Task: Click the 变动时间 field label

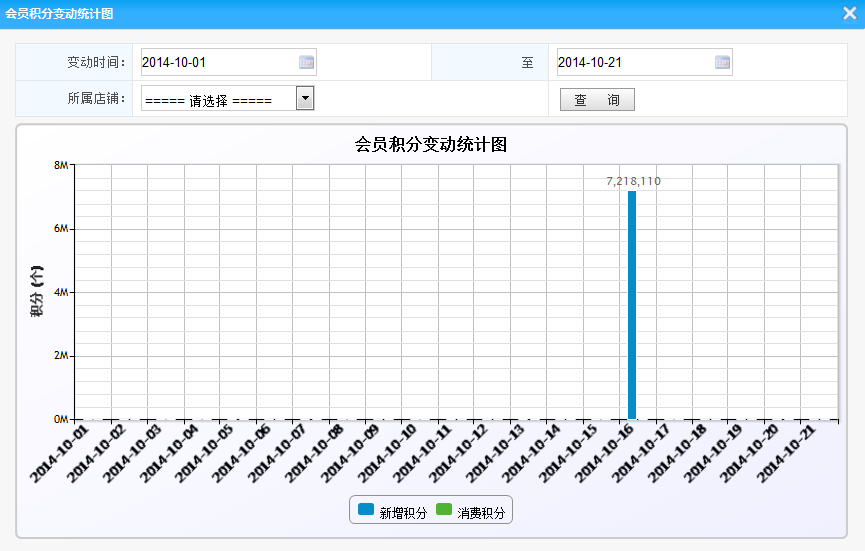Action: pyautogui.click(x=96, y=62)
